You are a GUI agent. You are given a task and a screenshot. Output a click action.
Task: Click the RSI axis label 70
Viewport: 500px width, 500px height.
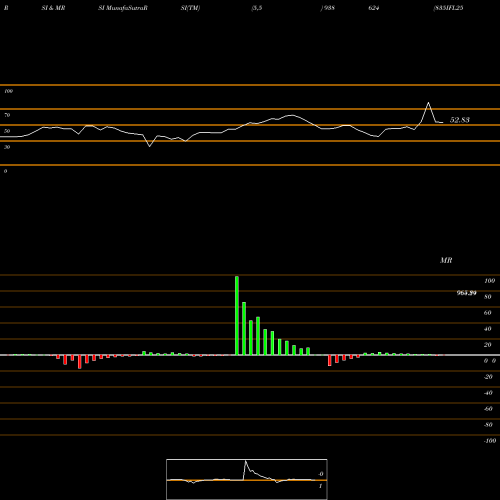click(7, 115)
